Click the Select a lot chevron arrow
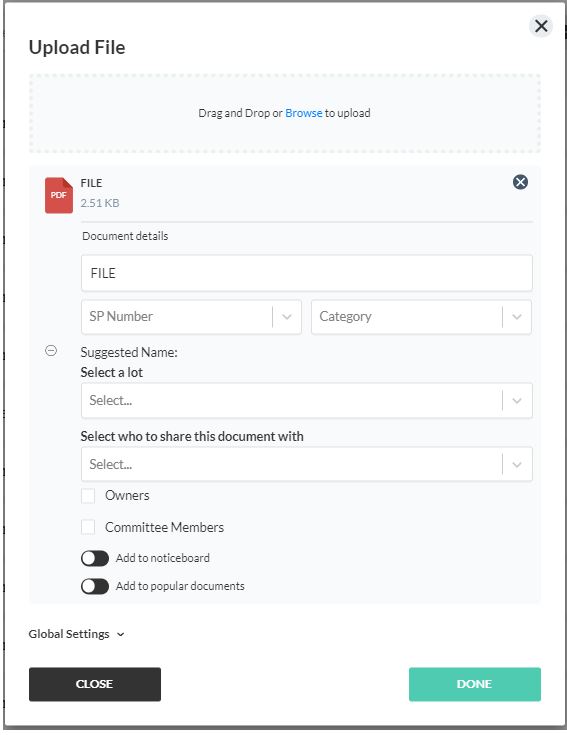 tap(517, 401)
